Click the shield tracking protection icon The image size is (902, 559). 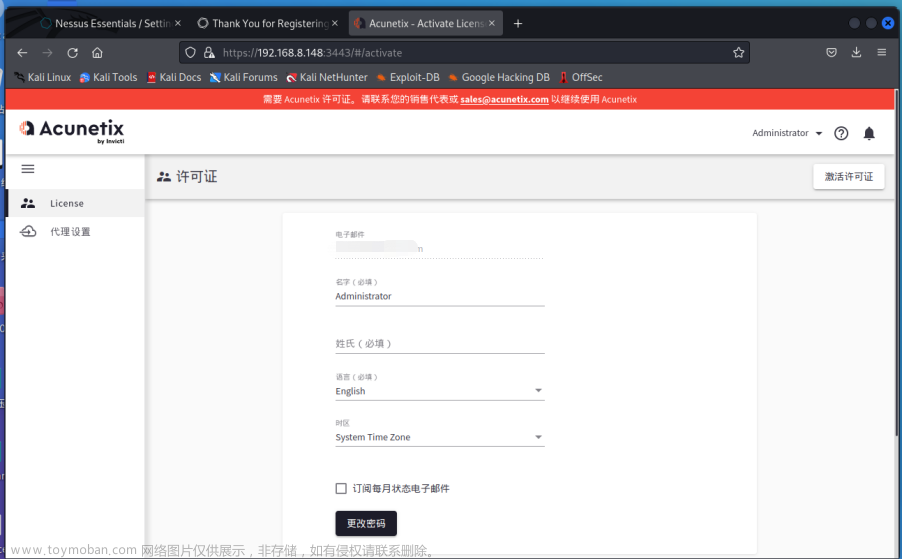point(190,53)
